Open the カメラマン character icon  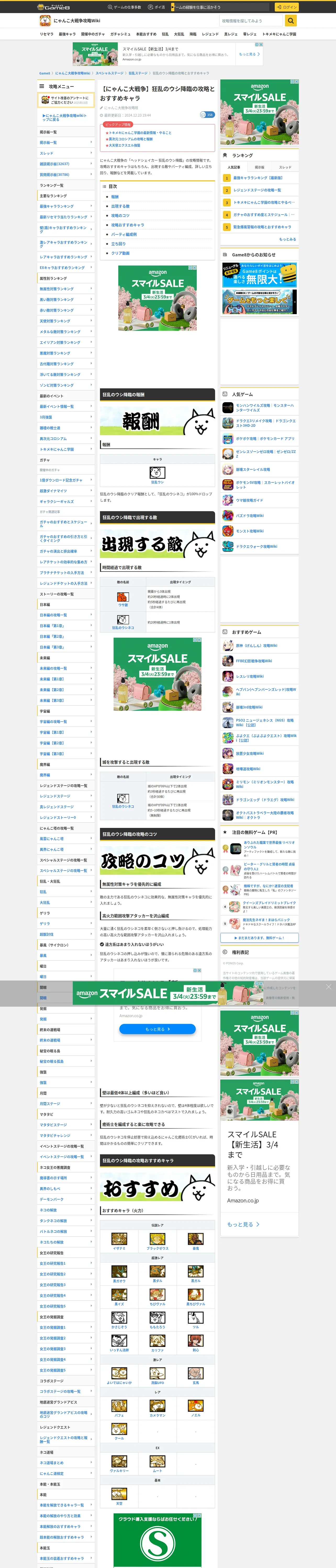157,1405
